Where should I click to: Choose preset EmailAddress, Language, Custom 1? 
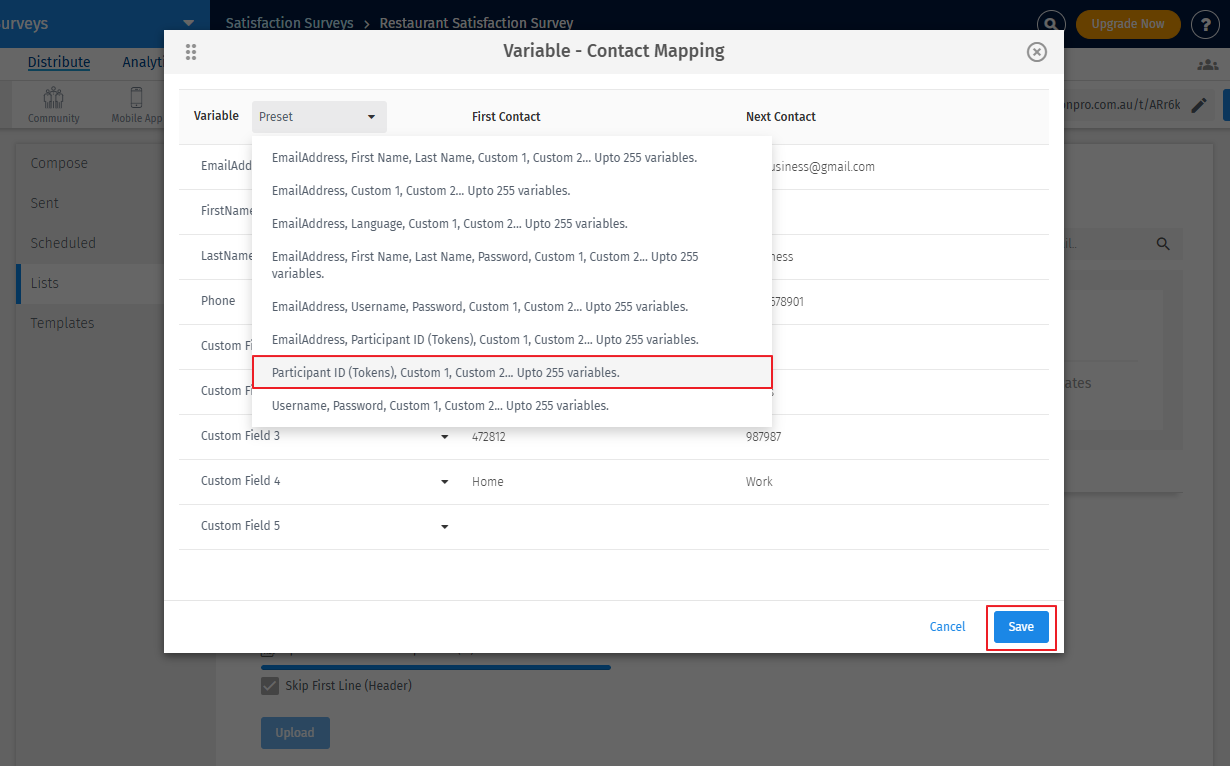[512, 224]
